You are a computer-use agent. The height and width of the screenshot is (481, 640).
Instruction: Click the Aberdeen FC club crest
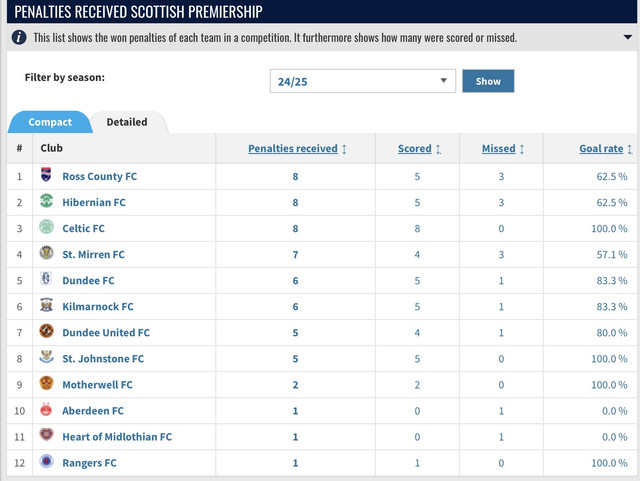point(46,409)
